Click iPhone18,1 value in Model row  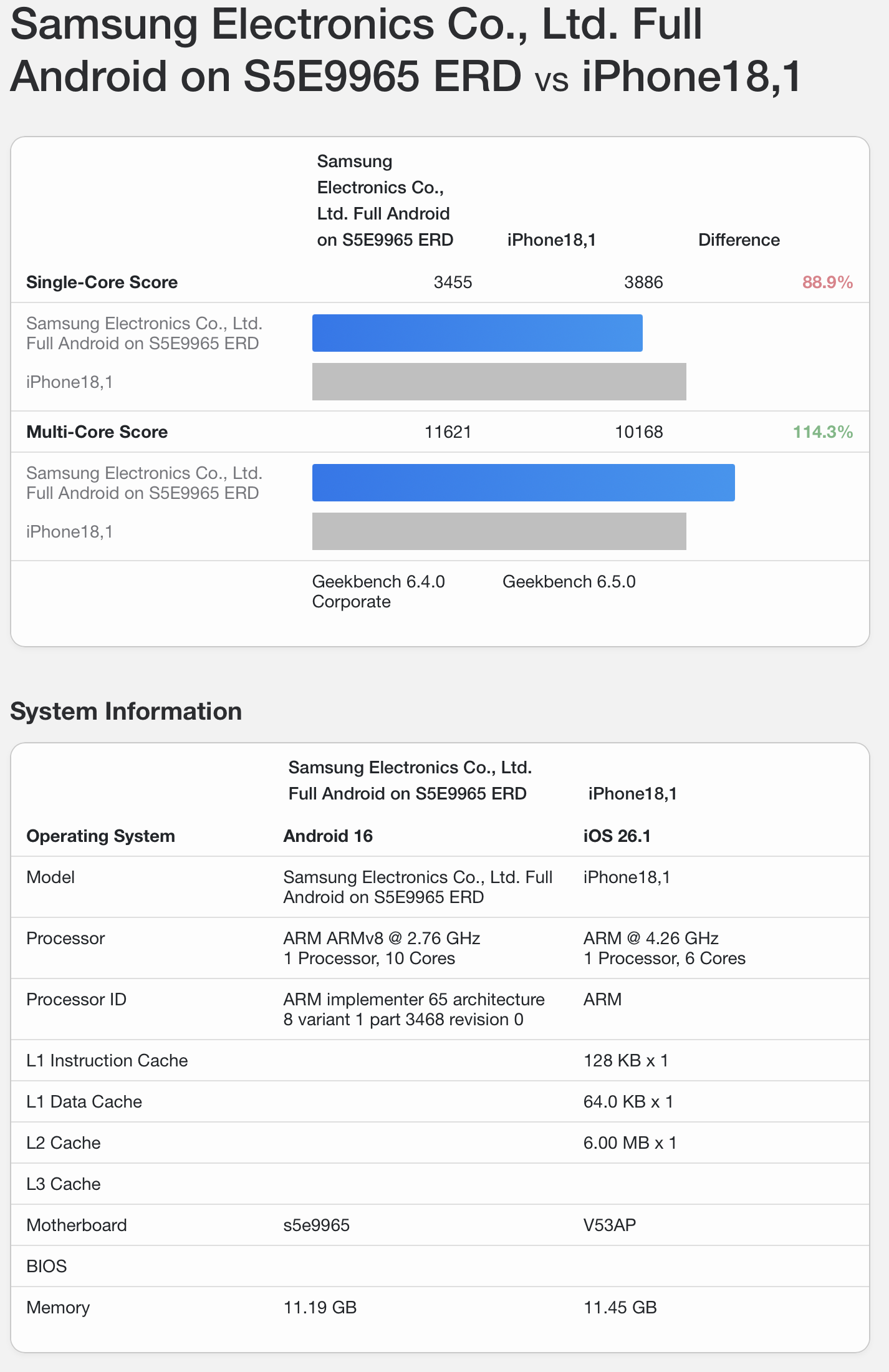[627, 877]
